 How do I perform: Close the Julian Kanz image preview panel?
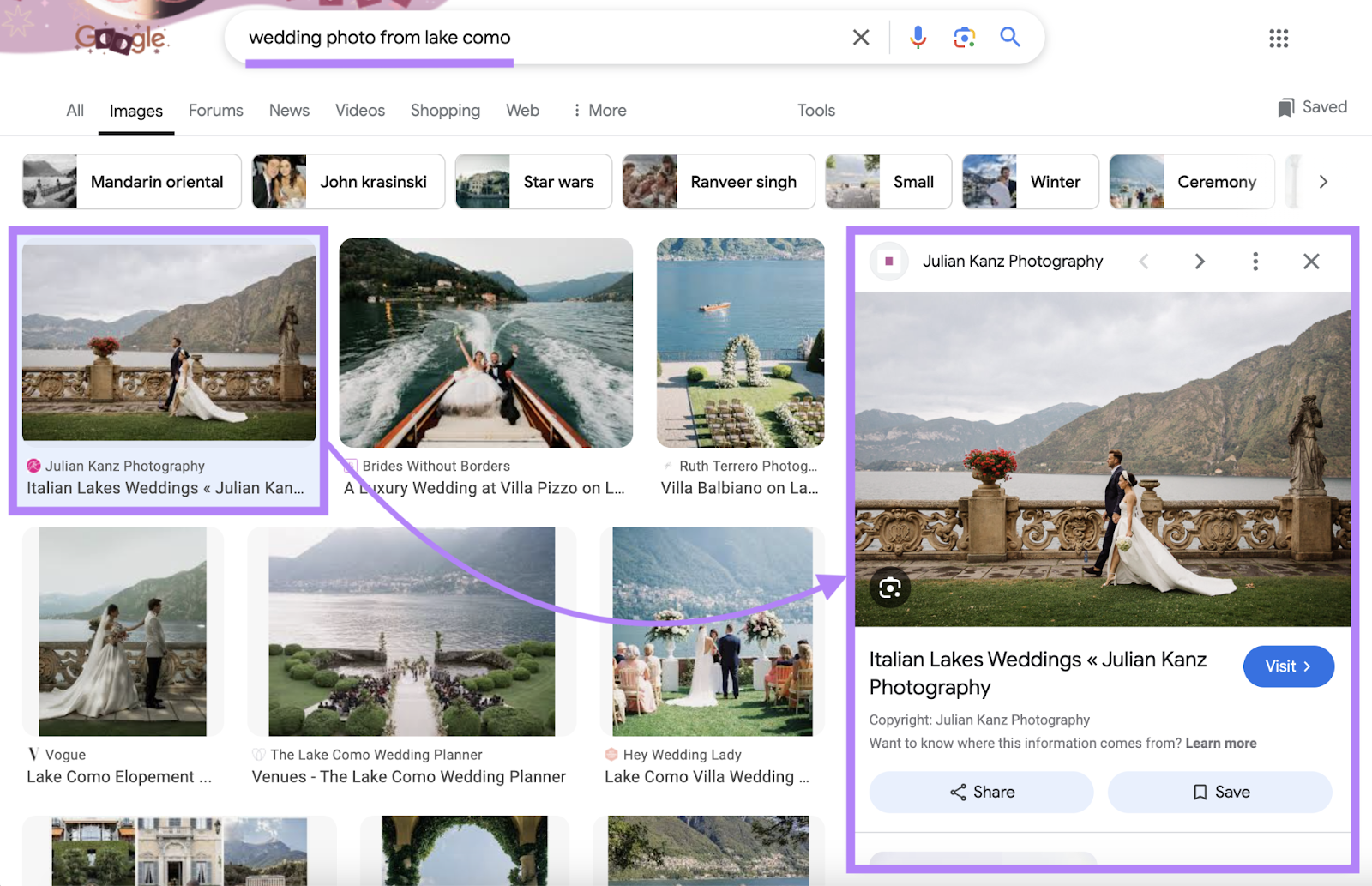tap(1311, 261)
